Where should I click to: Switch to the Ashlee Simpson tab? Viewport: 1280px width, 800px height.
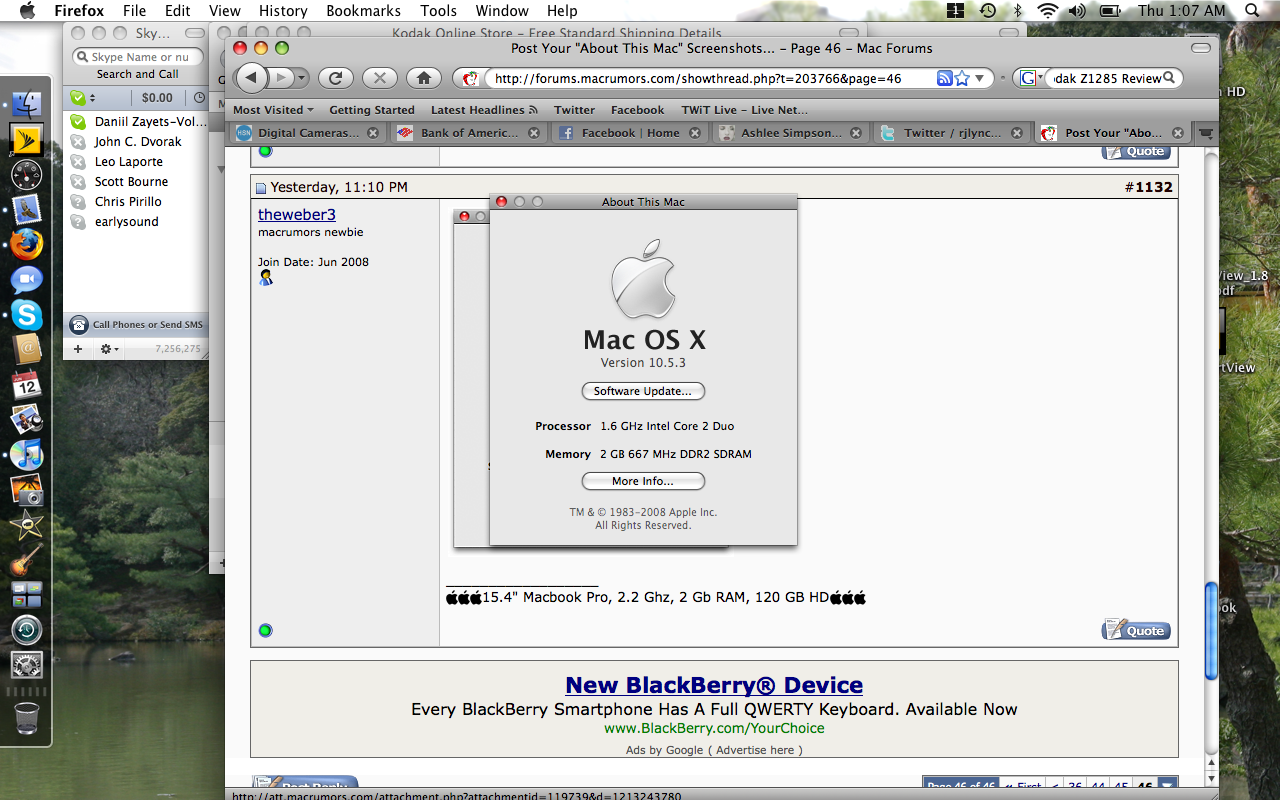790,133
